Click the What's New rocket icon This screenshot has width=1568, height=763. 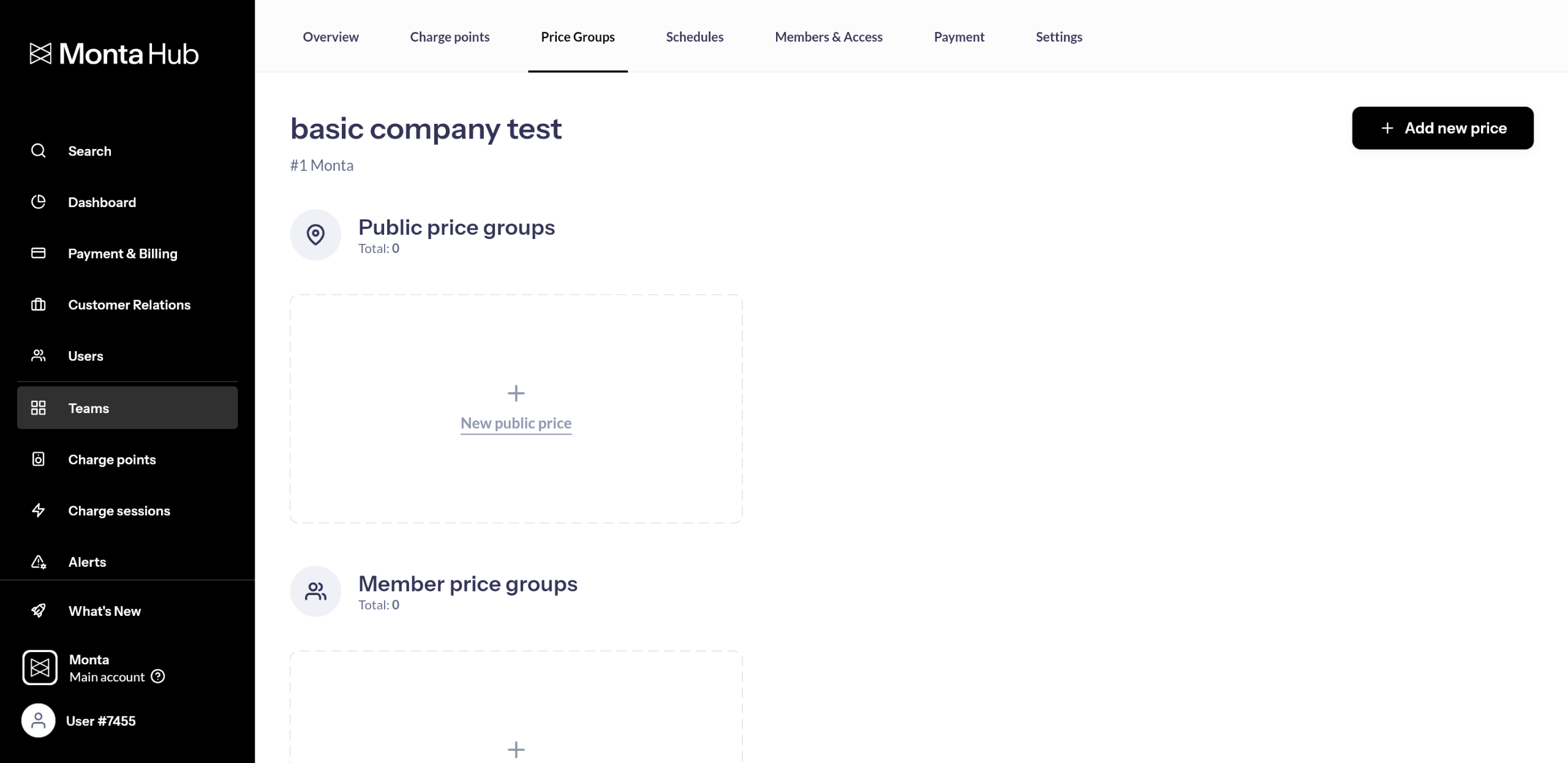(x=38, y=610)
